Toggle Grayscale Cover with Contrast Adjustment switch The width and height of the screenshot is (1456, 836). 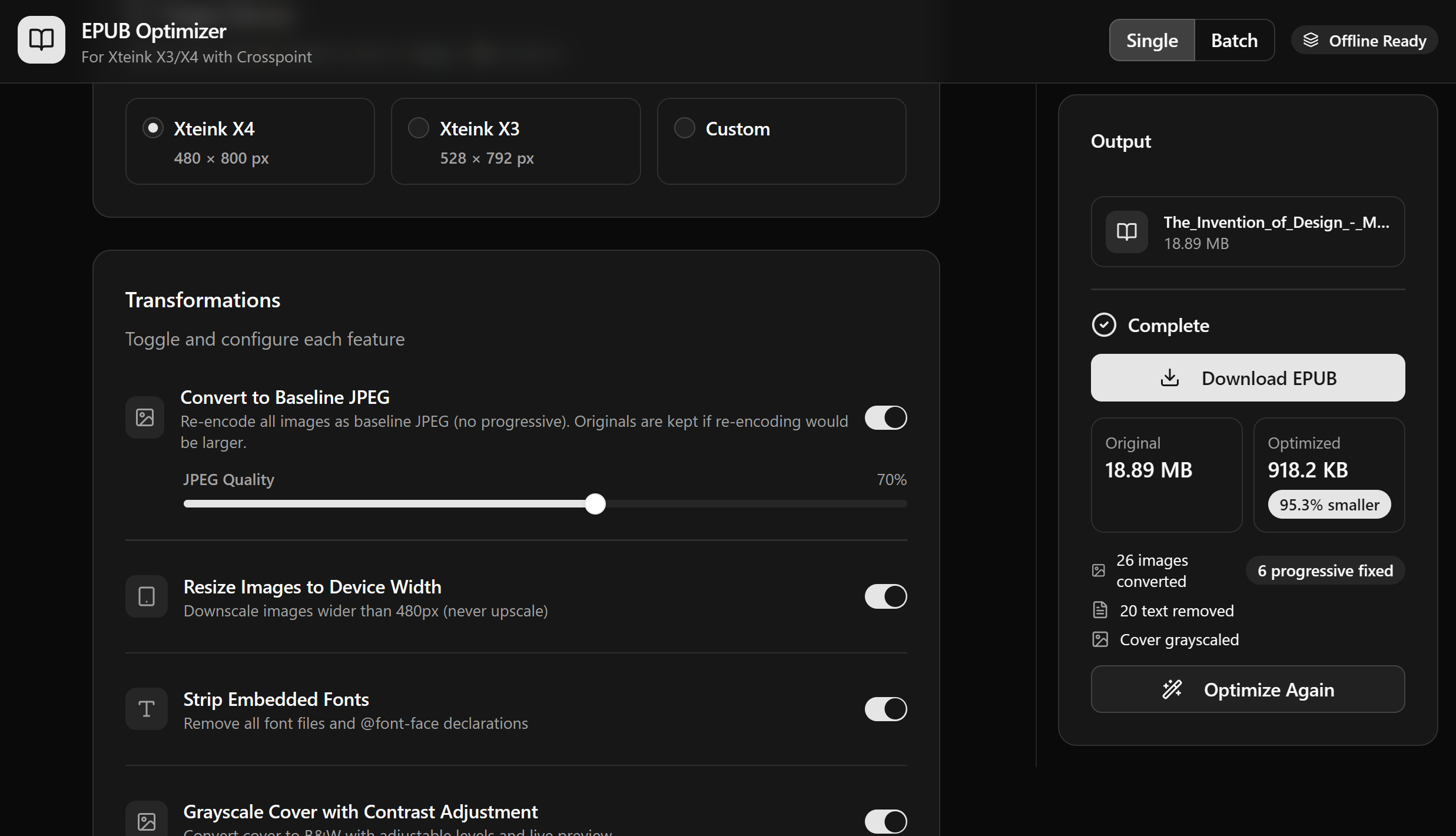tap(885, 821)
